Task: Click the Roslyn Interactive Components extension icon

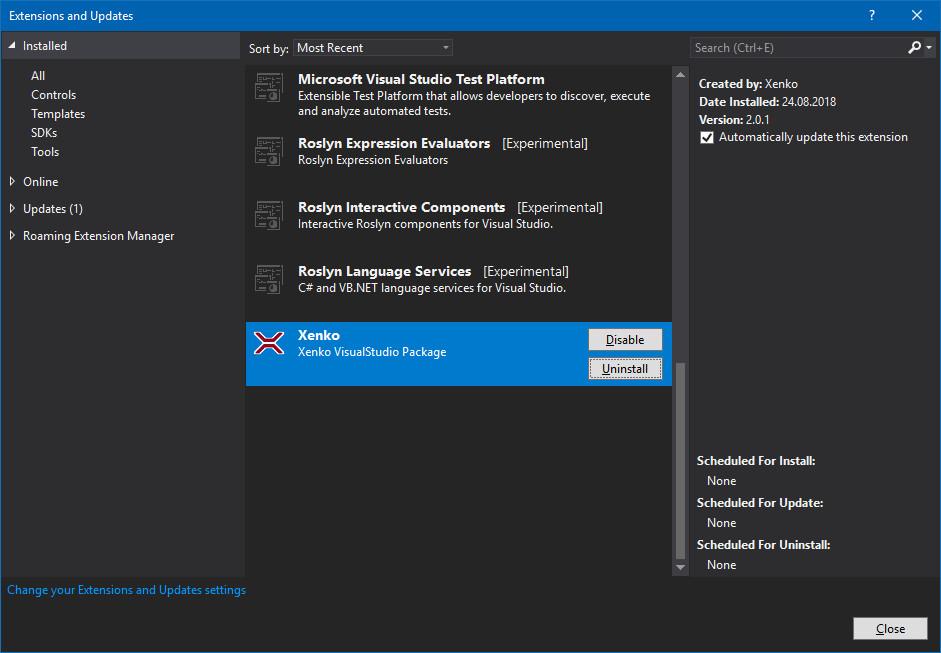Action: click(x=269, y=215)
